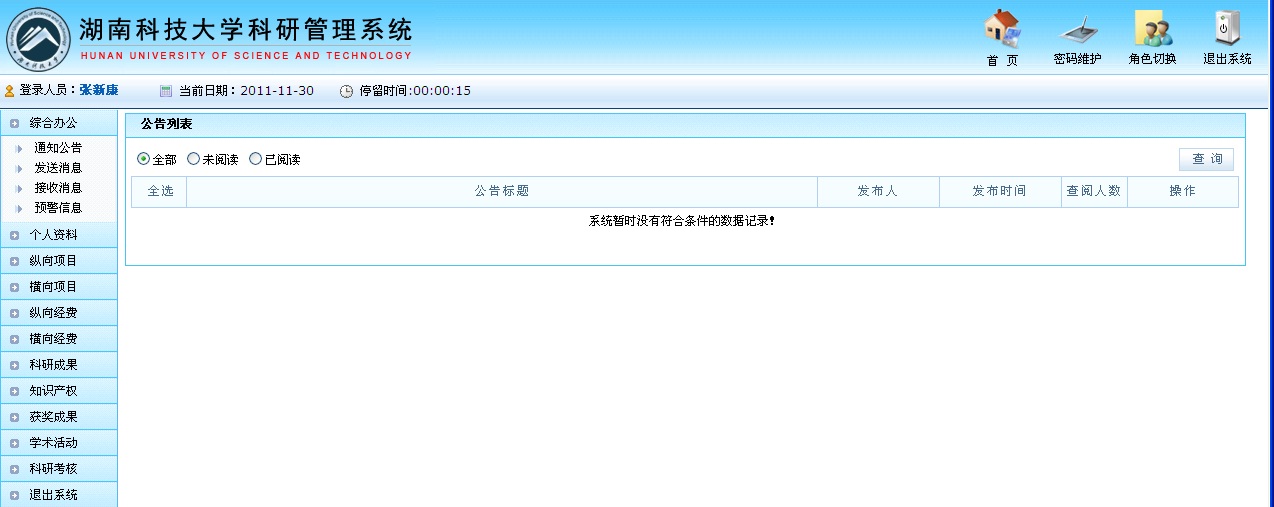Expand the 科研成果 sidebar section
The image size is (1274, 507).
point(53,365)
